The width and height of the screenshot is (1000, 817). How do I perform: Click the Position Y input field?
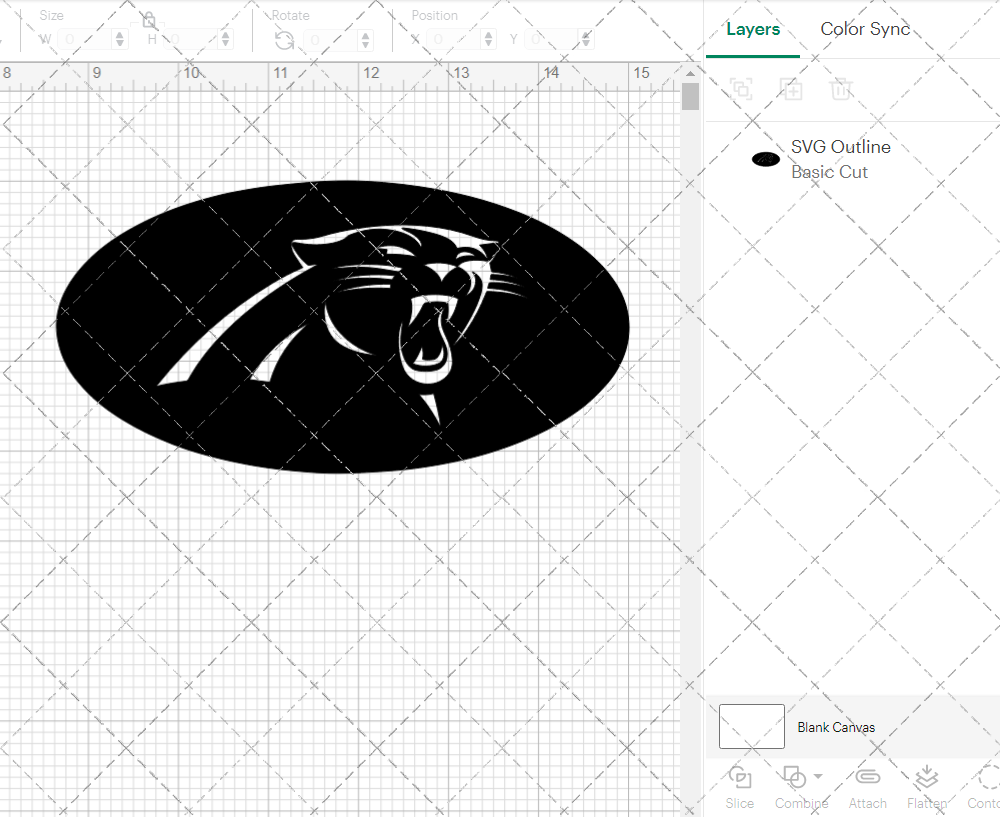pyautogui.click(x=552, y=40)
